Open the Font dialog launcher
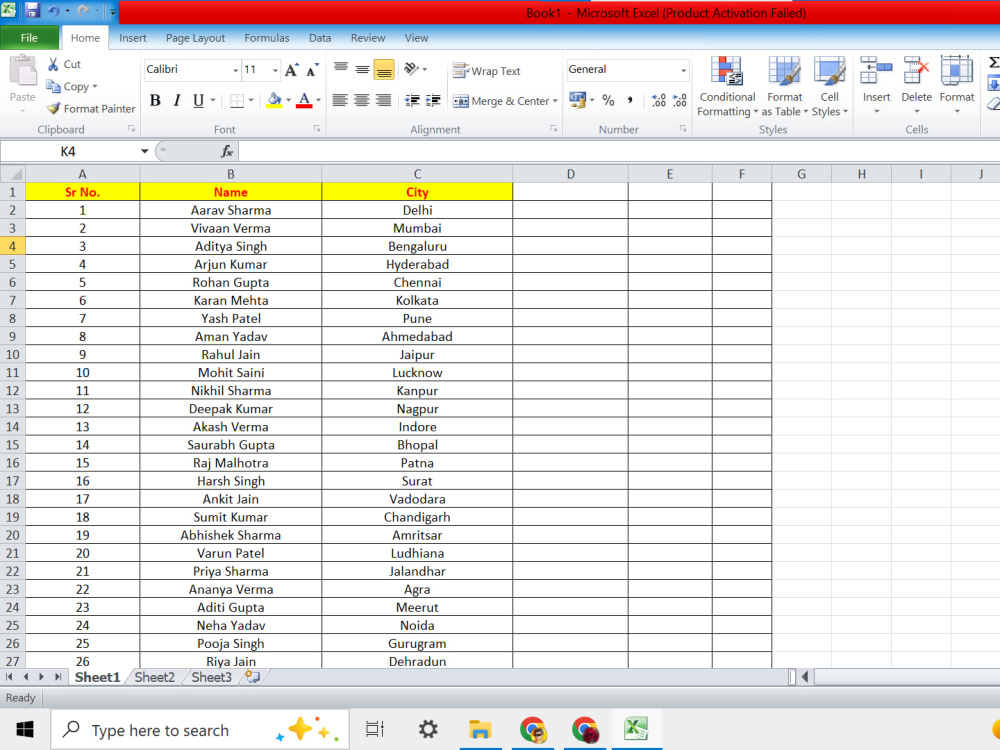The height and width of the screenshot is (750, 1000). click(x=317, y=129)
